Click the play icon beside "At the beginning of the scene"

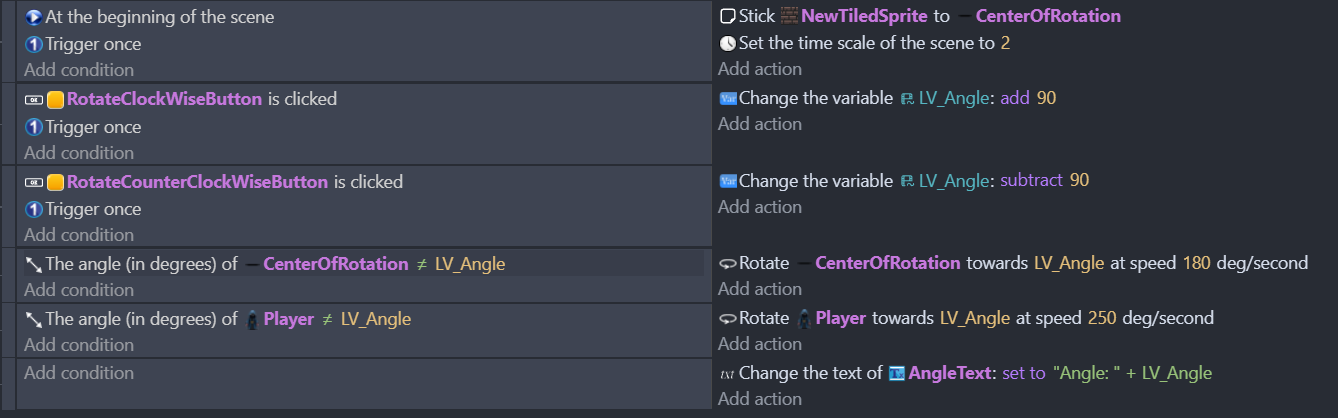click(x=33, y=17)
